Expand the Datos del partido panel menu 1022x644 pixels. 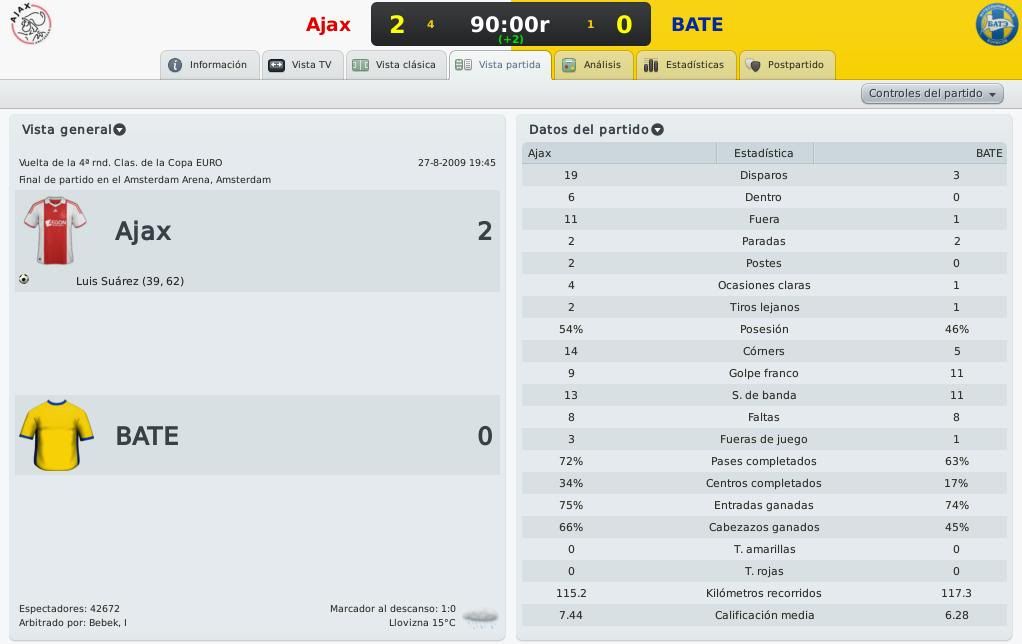pos(658,130)
